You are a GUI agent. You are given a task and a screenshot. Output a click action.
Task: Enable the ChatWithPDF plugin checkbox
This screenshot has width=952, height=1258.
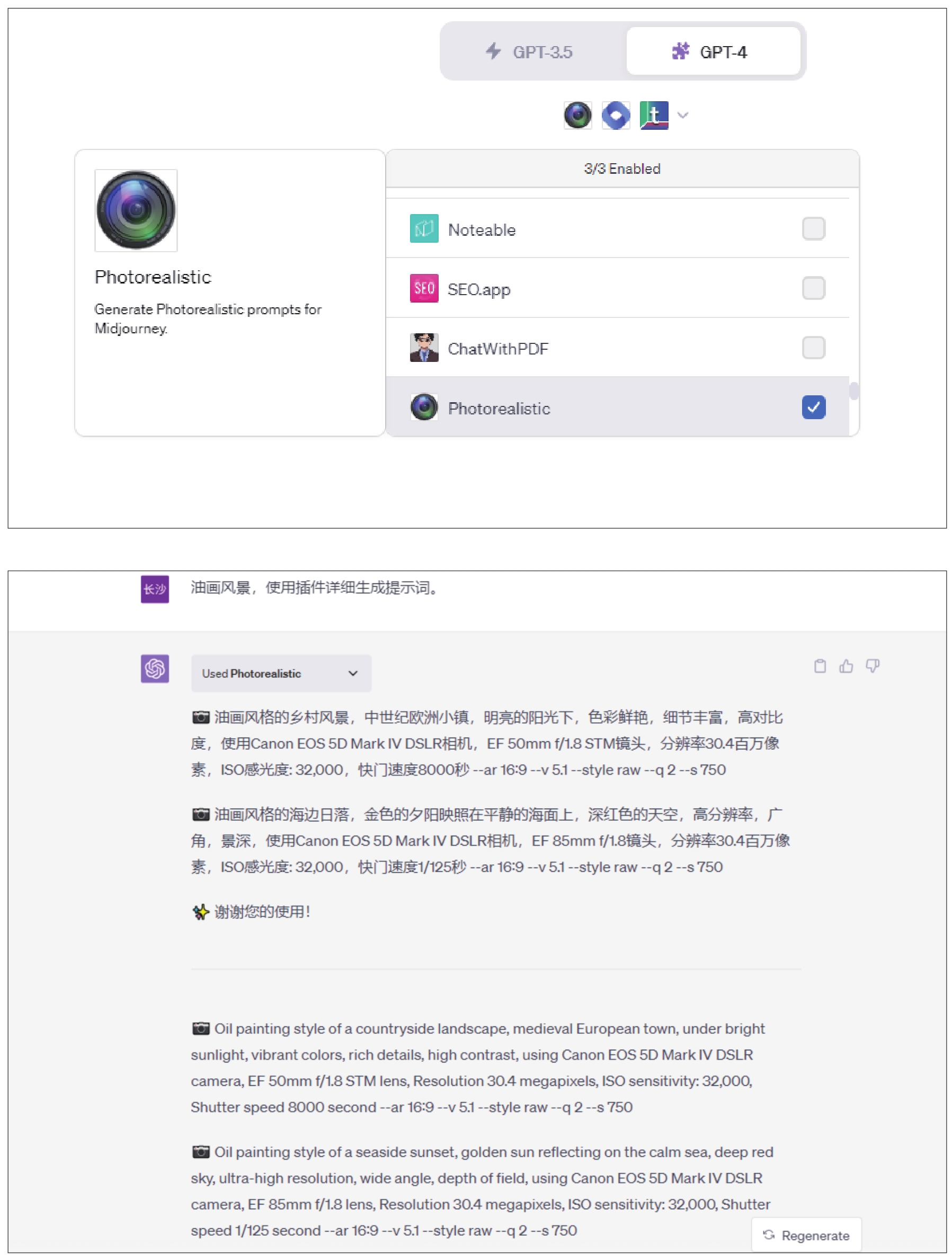(813, 348)
